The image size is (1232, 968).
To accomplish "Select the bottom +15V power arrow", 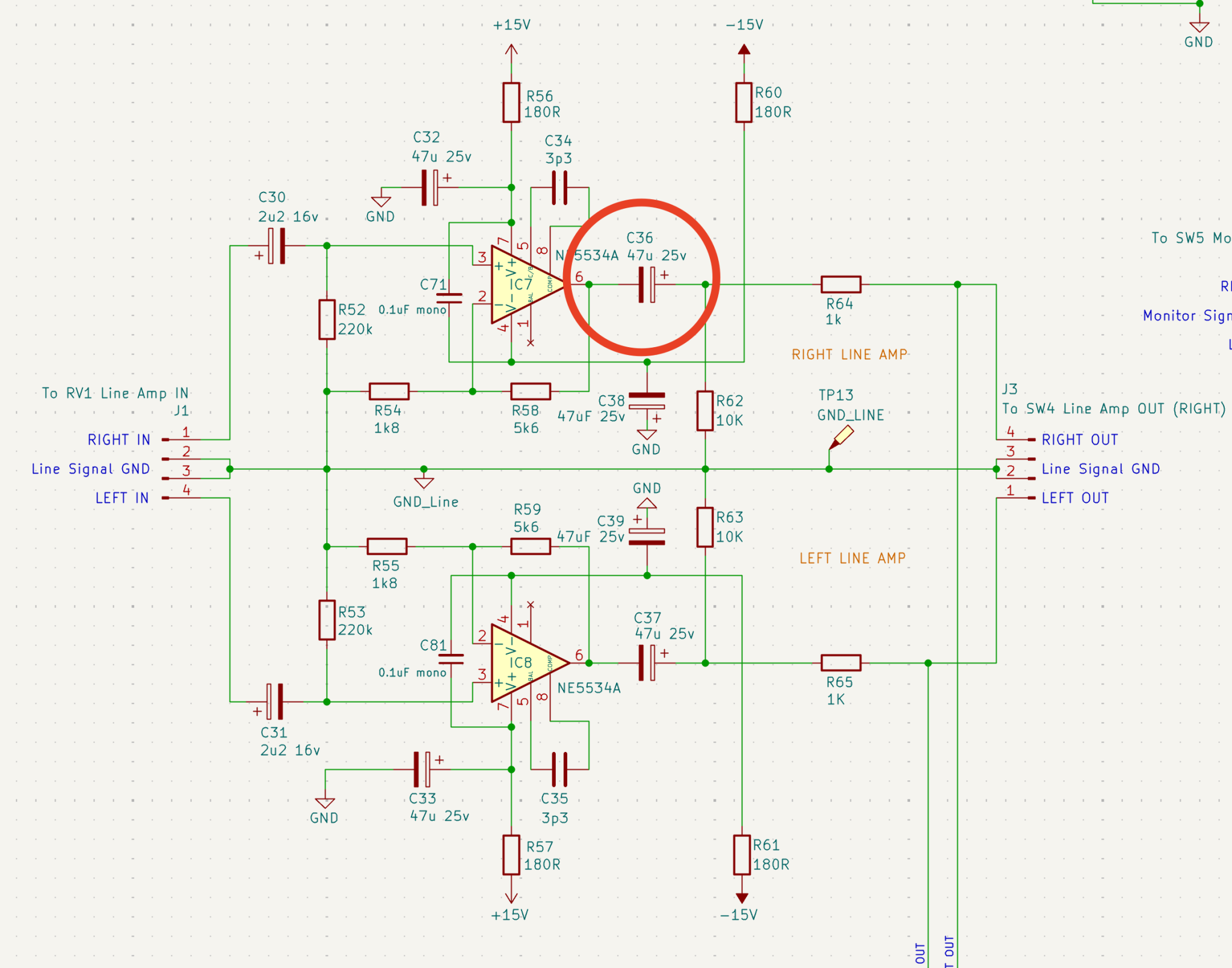I will point(511,893).
